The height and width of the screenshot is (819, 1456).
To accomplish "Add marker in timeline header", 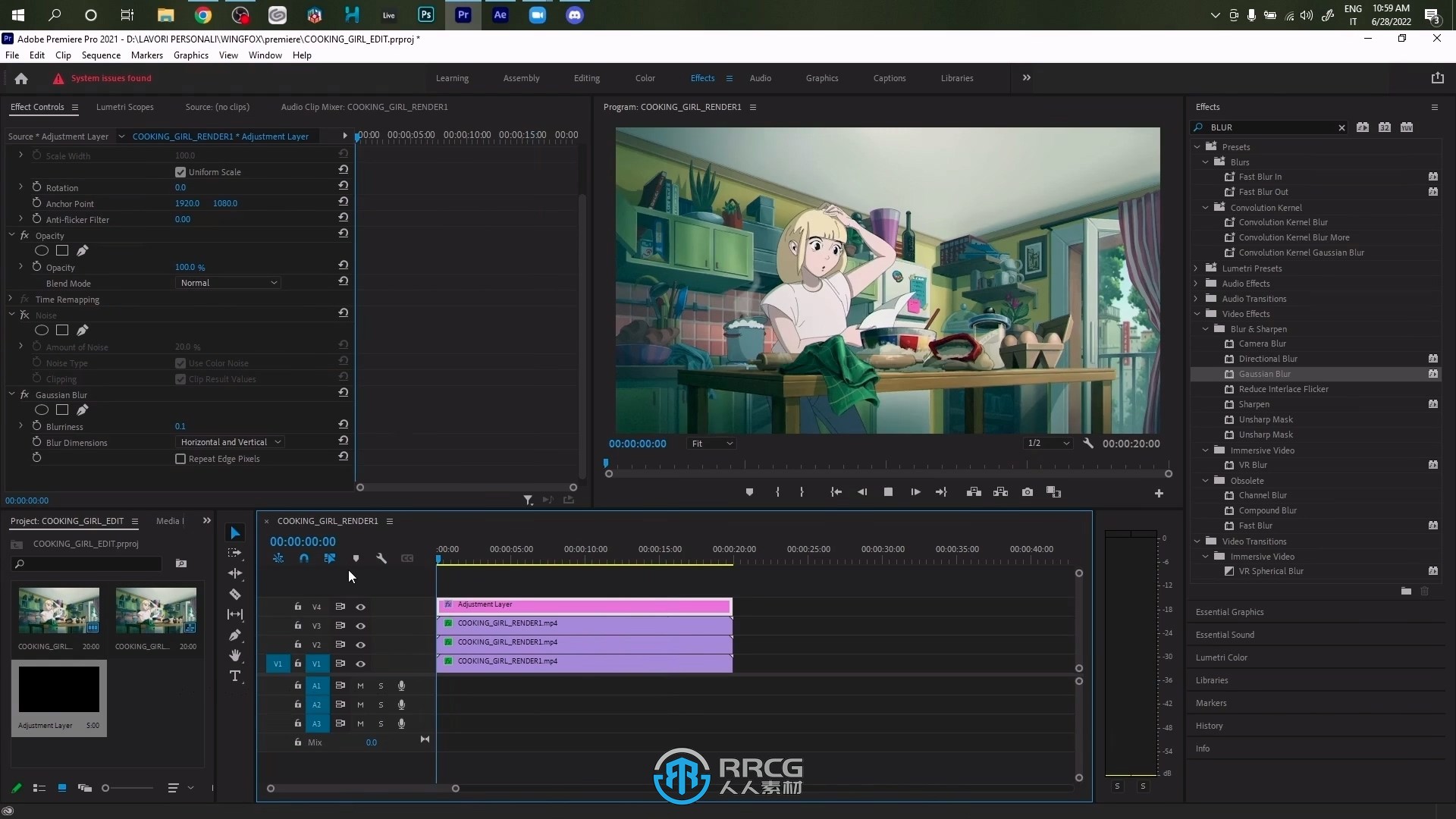I will coord(356,558).
